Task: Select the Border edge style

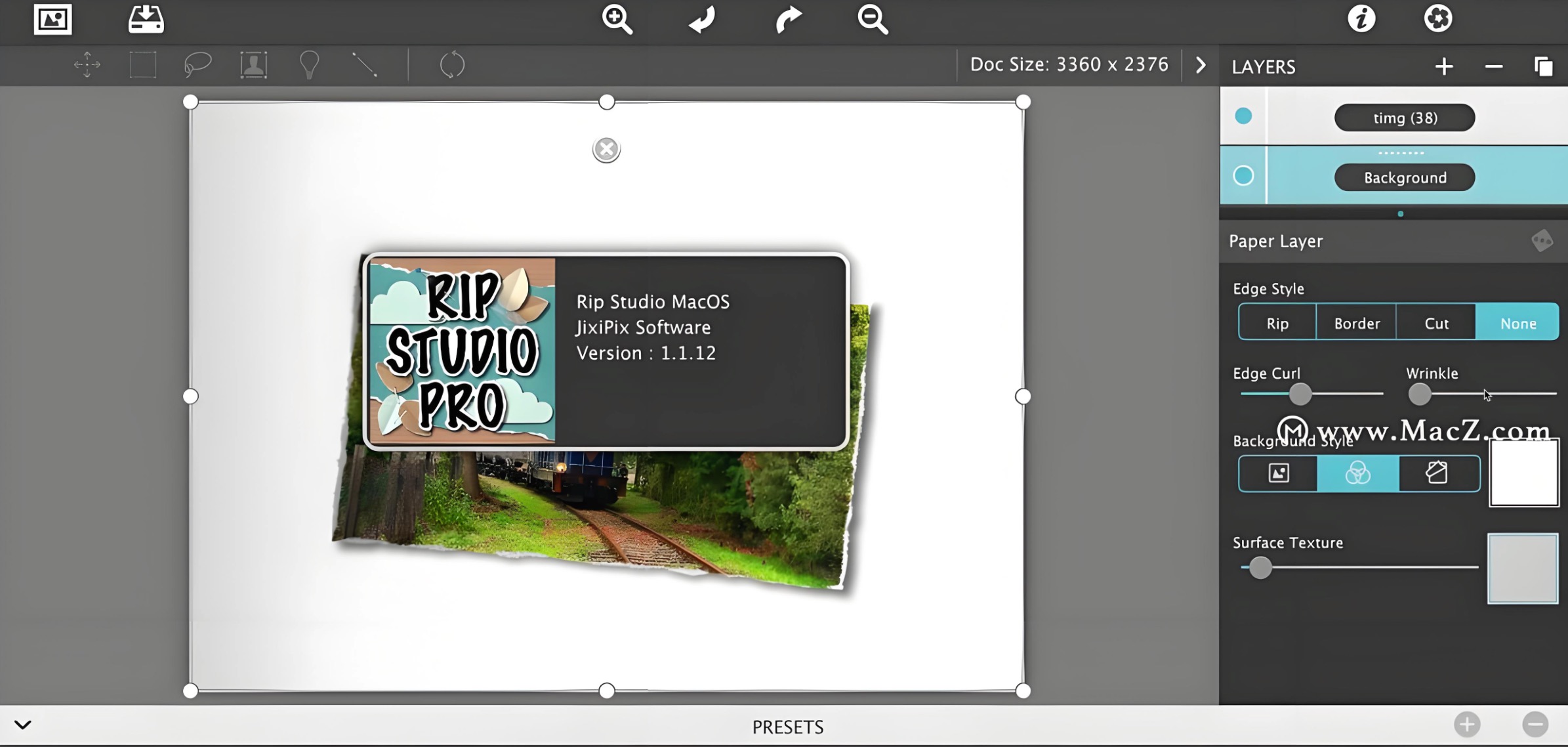Action: [1357, 323]
